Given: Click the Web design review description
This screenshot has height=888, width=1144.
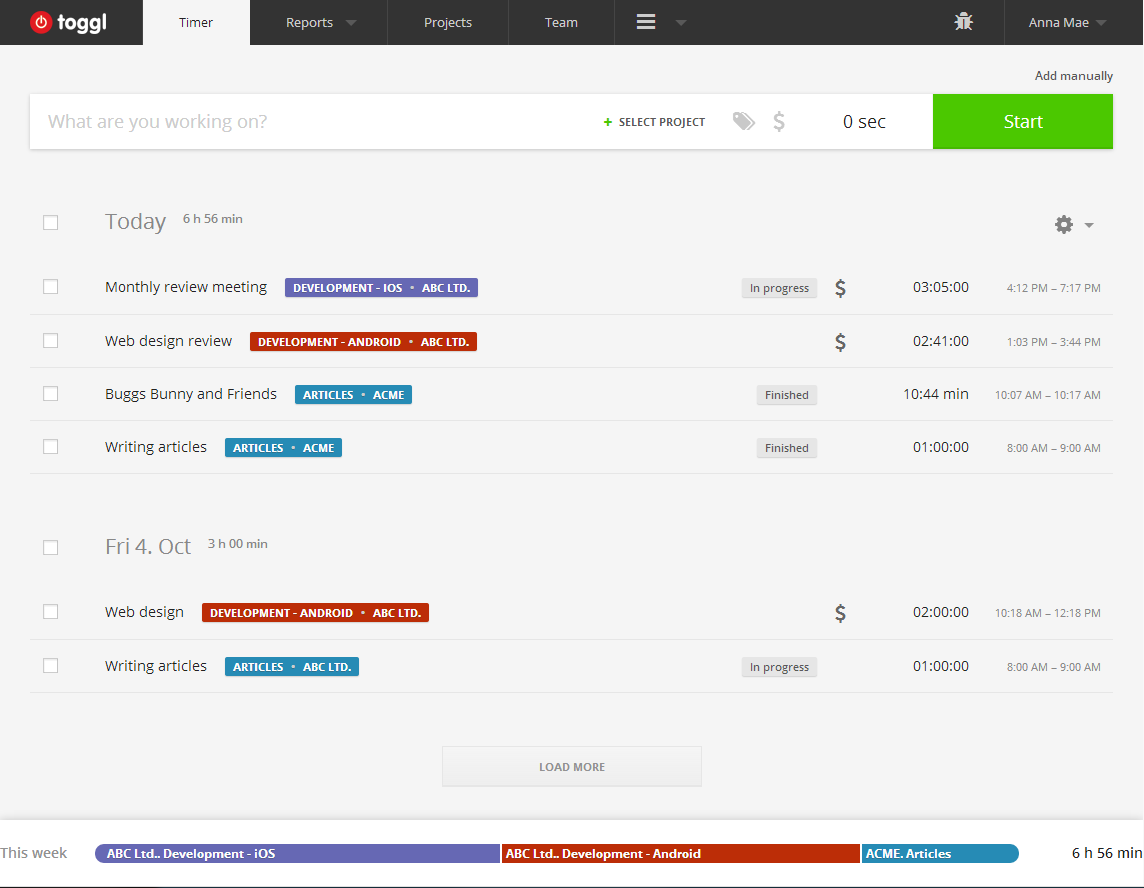Looking at the screenshot, I should pos(169,341).
